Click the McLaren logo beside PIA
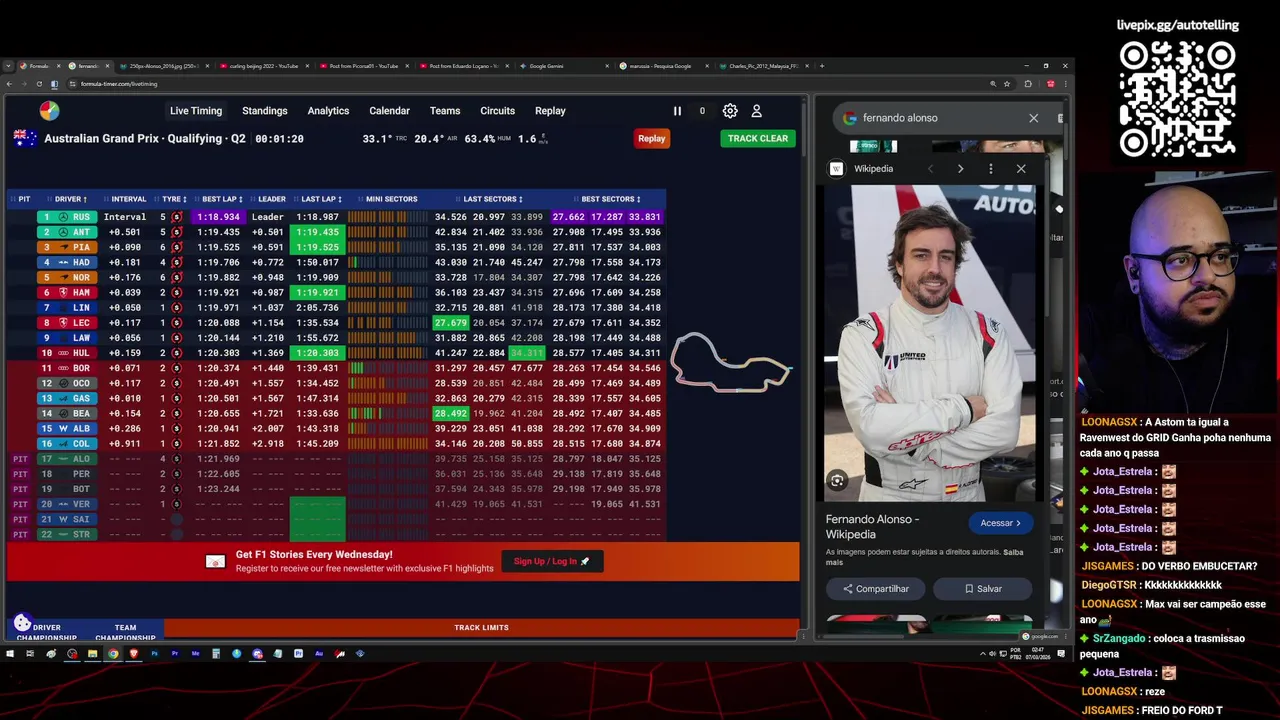The height and width of the screenshot is (720, 1280). (63, 247)
